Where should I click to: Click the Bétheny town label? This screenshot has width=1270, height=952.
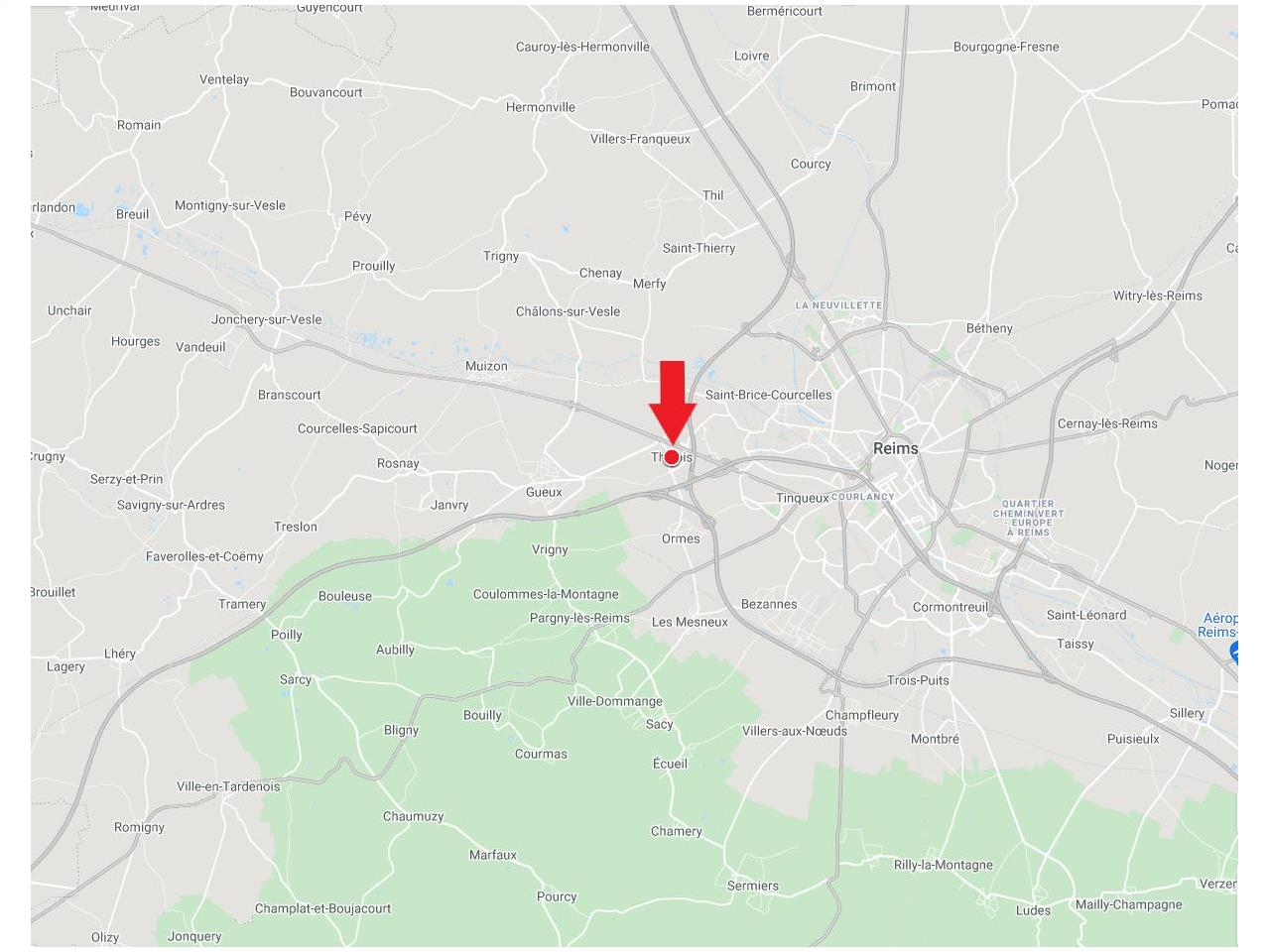pyautogui.click(x=989, y=328)
